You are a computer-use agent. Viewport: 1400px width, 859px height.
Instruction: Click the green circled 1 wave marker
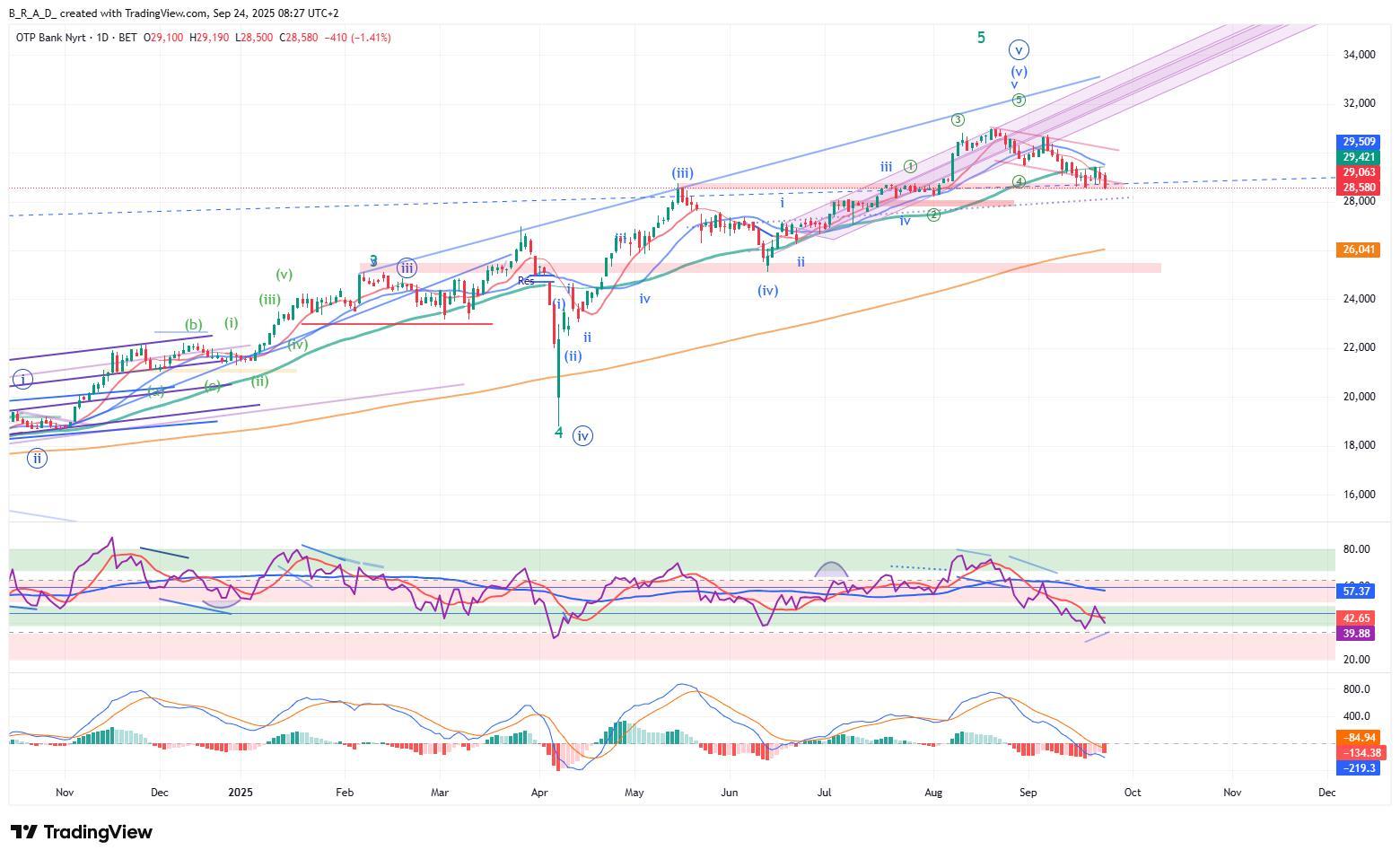tap(910, 166)
